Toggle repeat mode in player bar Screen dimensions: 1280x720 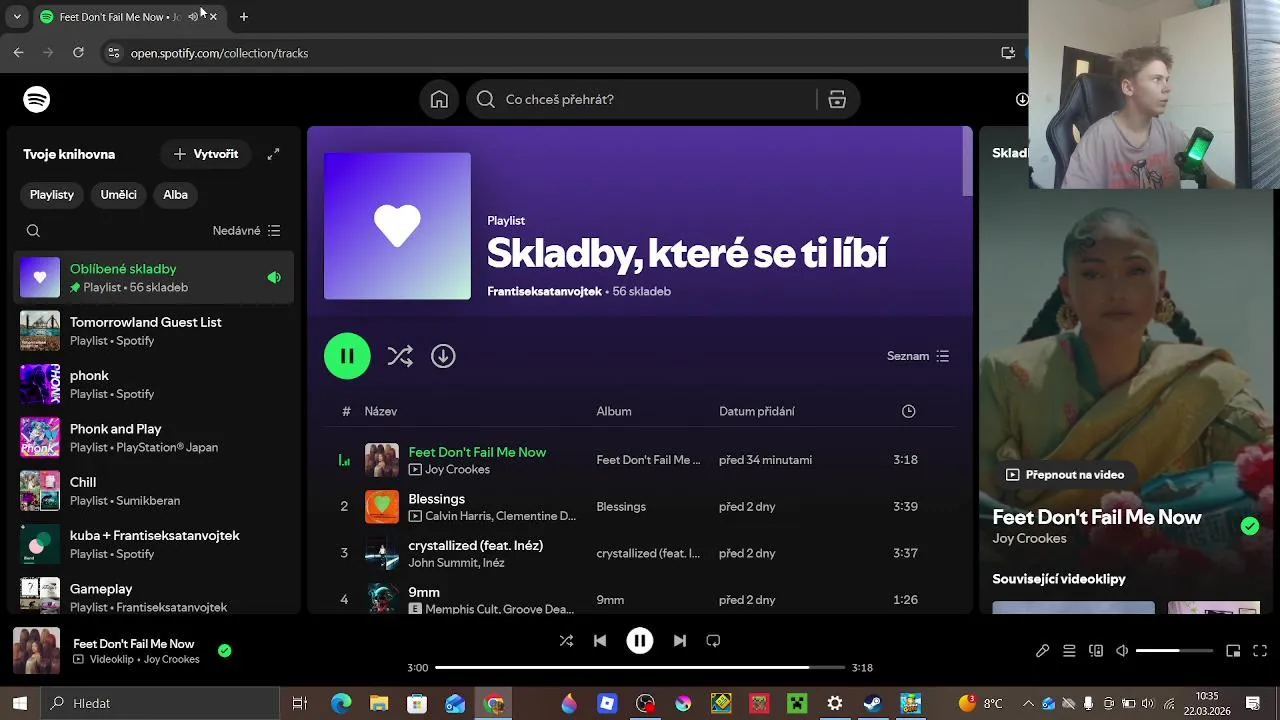tap(713, 641)
